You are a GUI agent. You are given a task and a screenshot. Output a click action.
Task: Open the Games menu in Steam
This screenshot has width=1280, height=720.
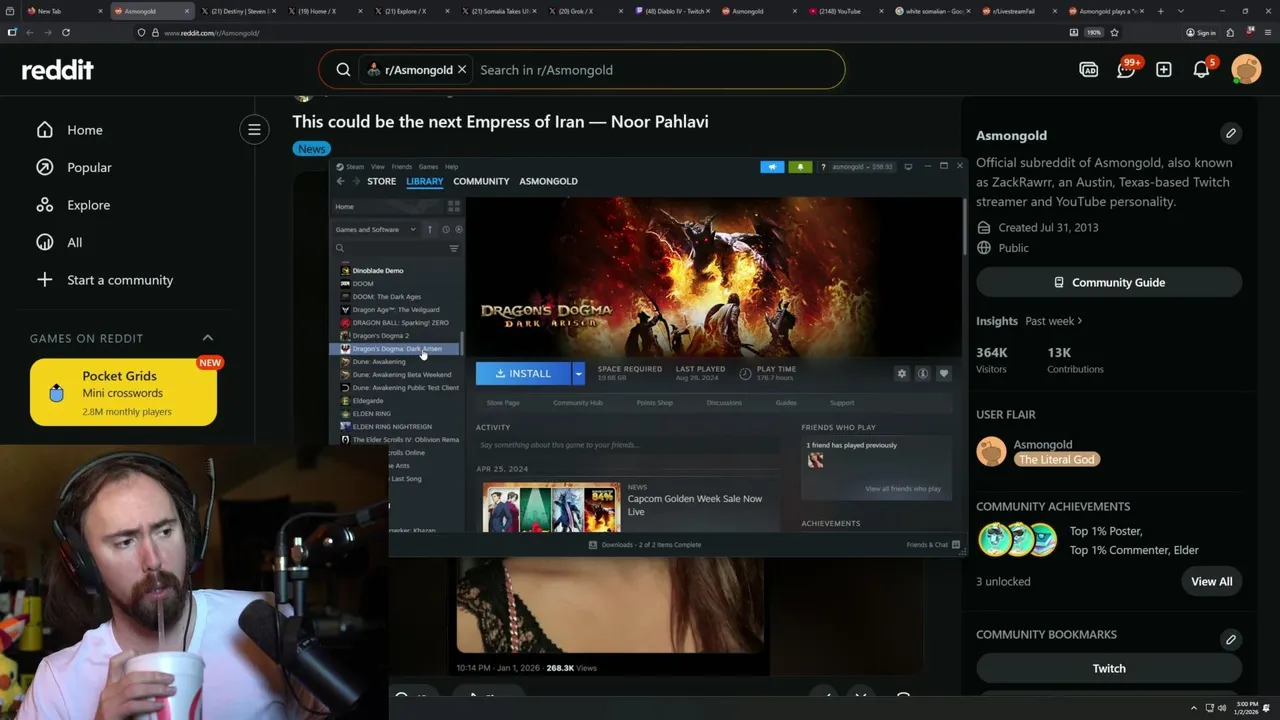click(x=428, y=167)
